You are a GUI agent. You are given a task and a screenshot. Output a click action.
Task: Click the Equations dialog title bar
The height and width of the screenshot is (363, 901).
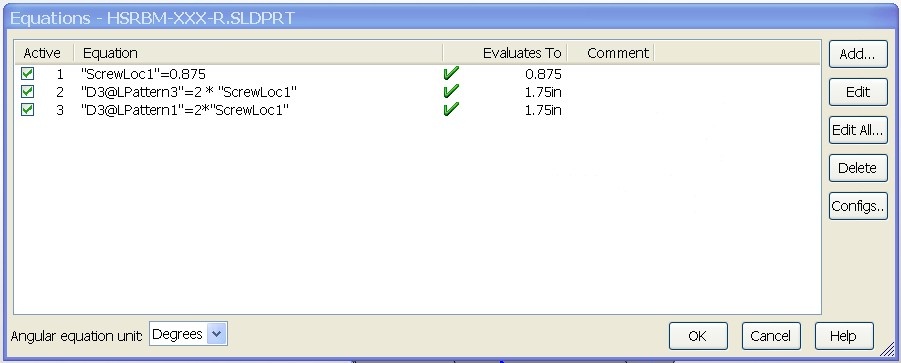pos(450,18)
